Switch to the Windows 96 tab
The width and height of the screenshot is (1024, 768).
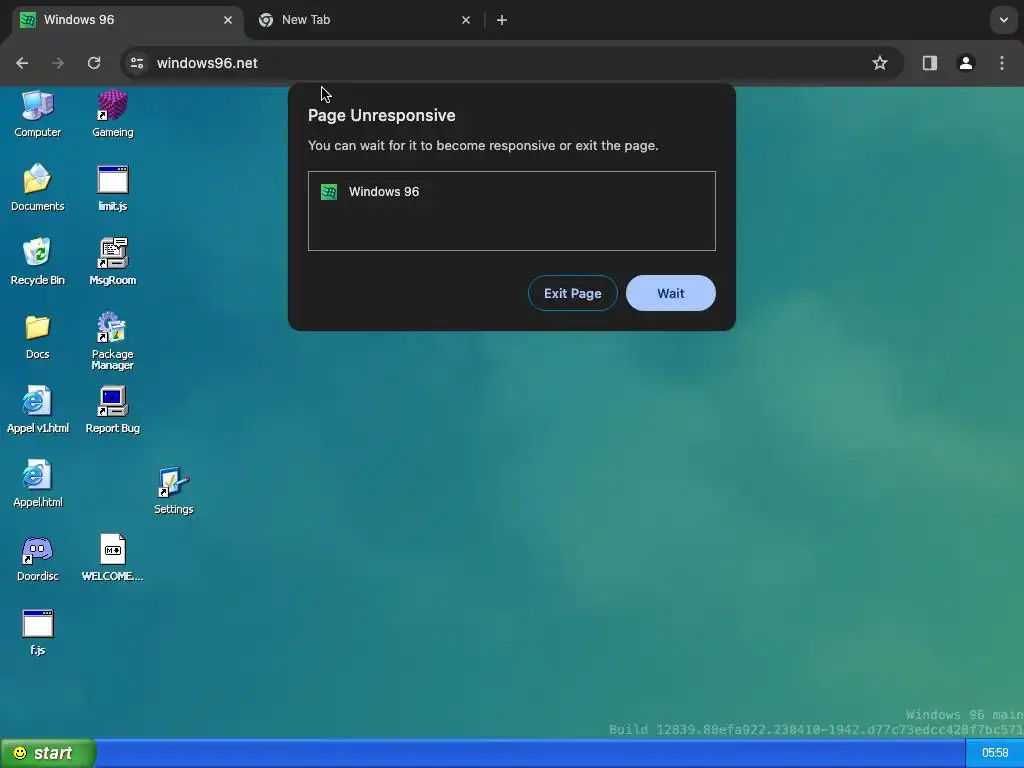pyautogui.click(x=127, y=20)
